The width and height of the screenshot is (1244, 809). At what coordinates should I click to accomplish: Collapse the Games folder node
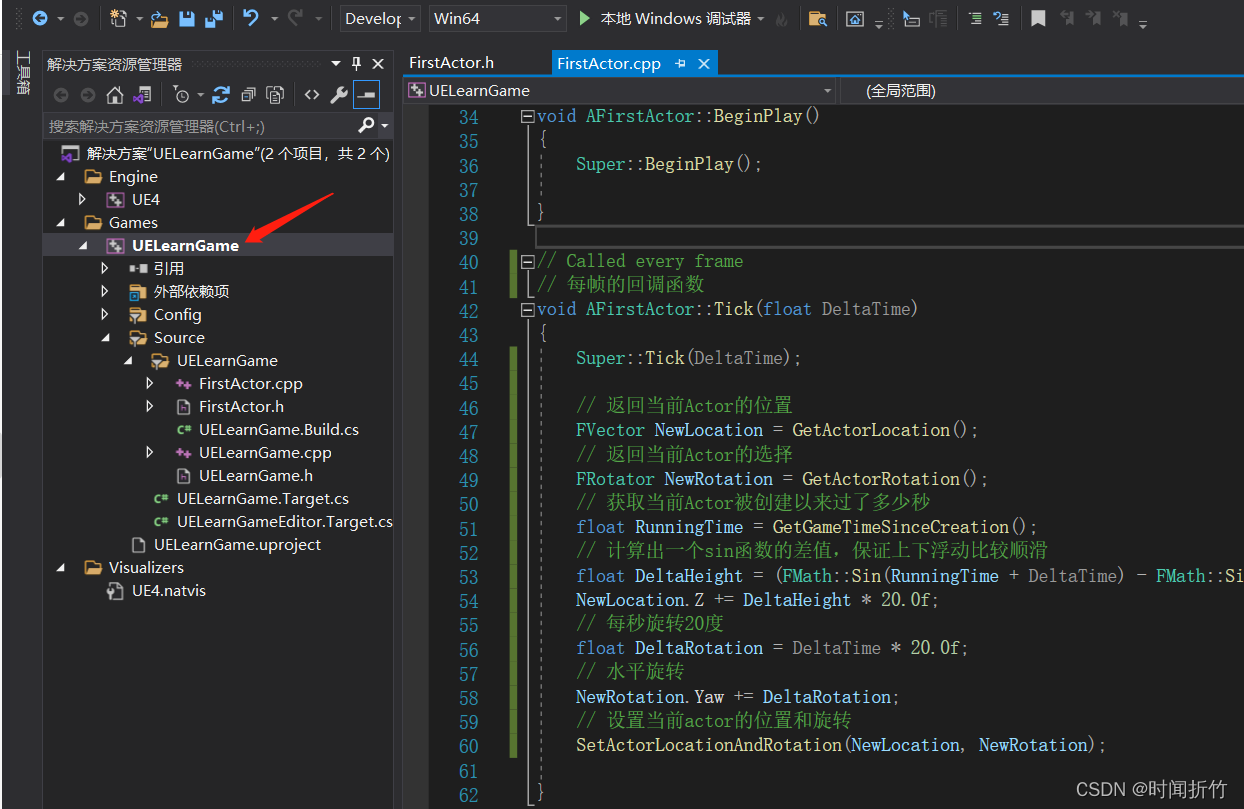pos(62,222)
